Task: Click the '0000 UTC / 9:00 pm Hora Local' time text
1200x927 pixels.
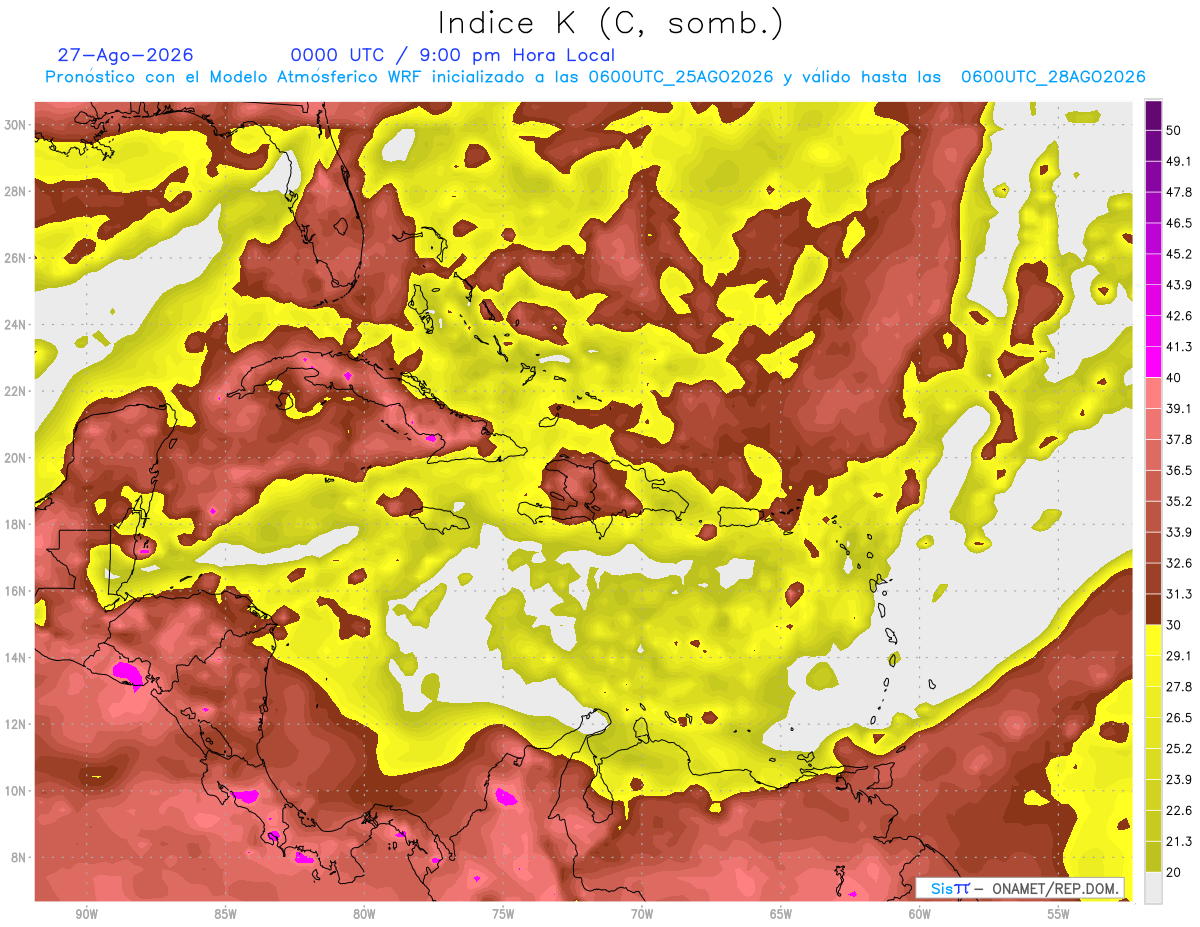Action: click(453, 55)
